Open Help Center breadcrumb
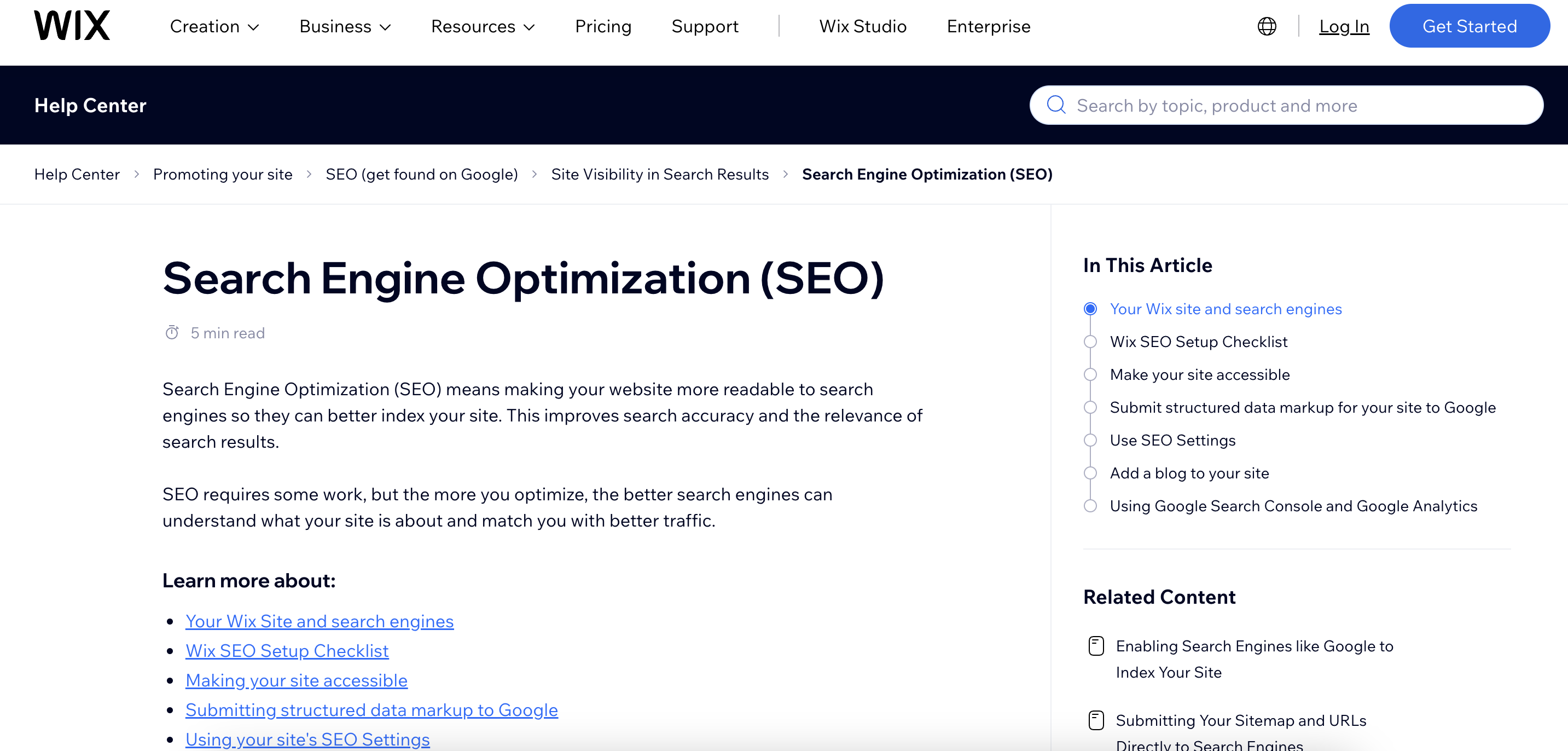Image resolution: width=1568 pixels, height=751 pixels. pyautogui.click(x=77, y=174)
